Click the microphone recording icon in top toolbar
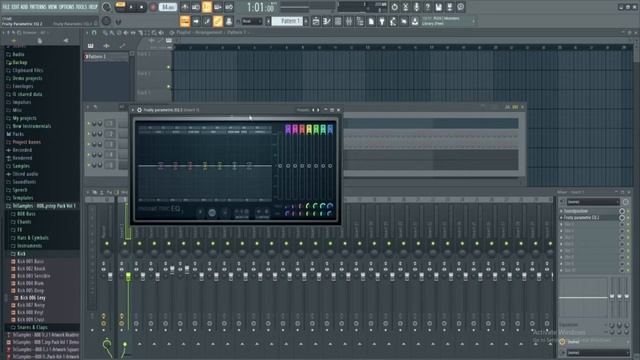640x360 pixels. pyautogui.click(x=416, y=7)
